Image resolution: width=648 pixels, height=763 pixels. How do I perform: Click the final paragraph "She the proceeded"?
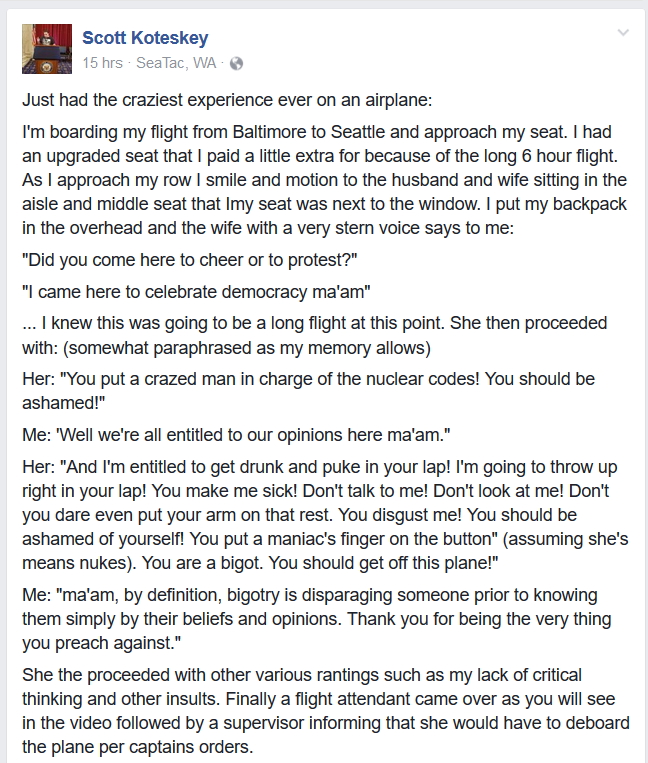coord(326,711)
